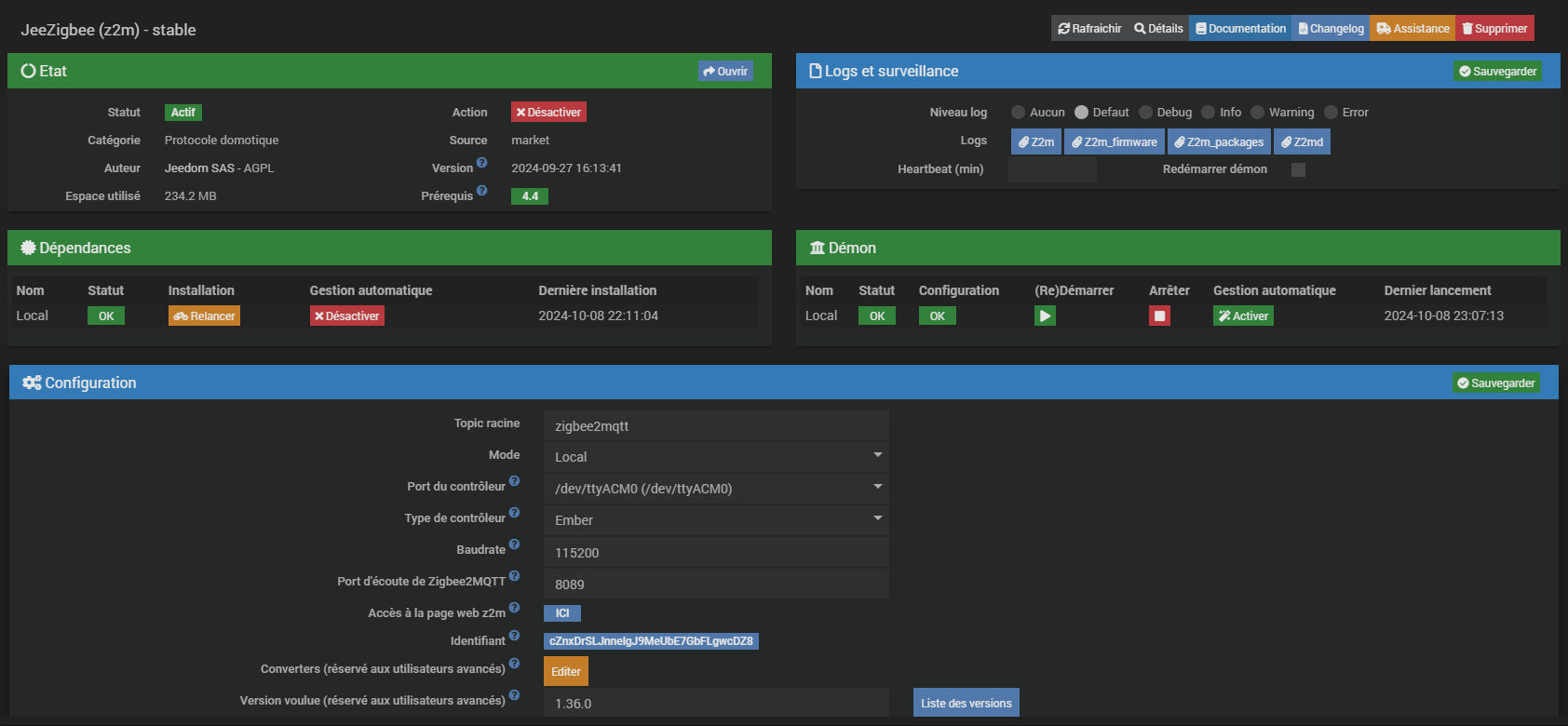The height and width of the screenshot is (726, 1568).
Task: Click the Dernier lancement date 2024-10-08 23:07:13
Action: pos(1444,316)
